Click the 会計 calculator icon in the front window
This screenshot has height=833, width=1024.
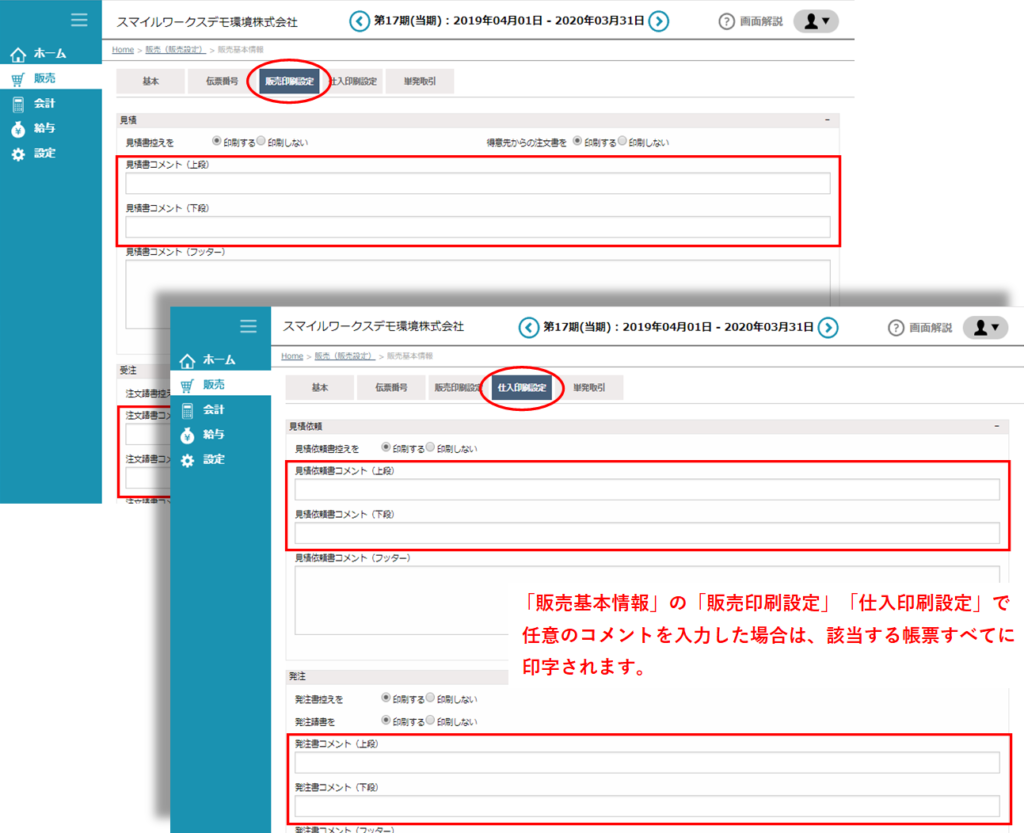click(187, 410)
